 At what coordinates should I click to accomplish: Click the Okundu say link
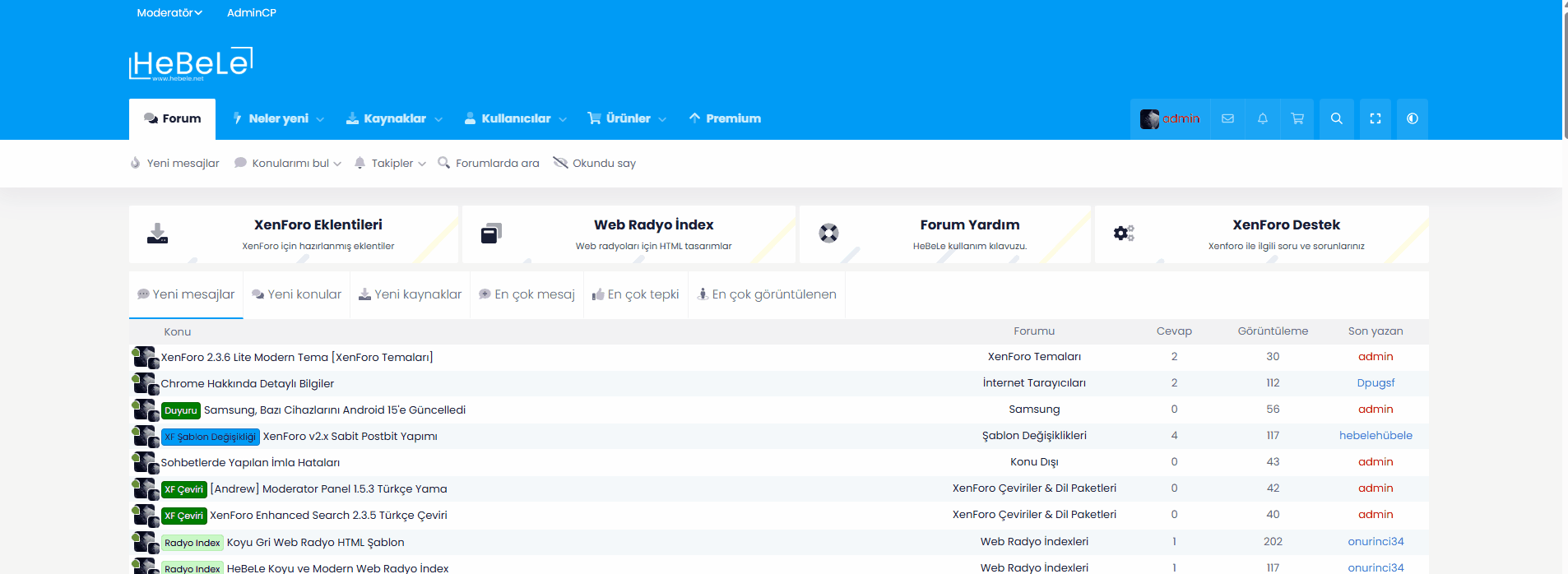click(x=605, y=164)
